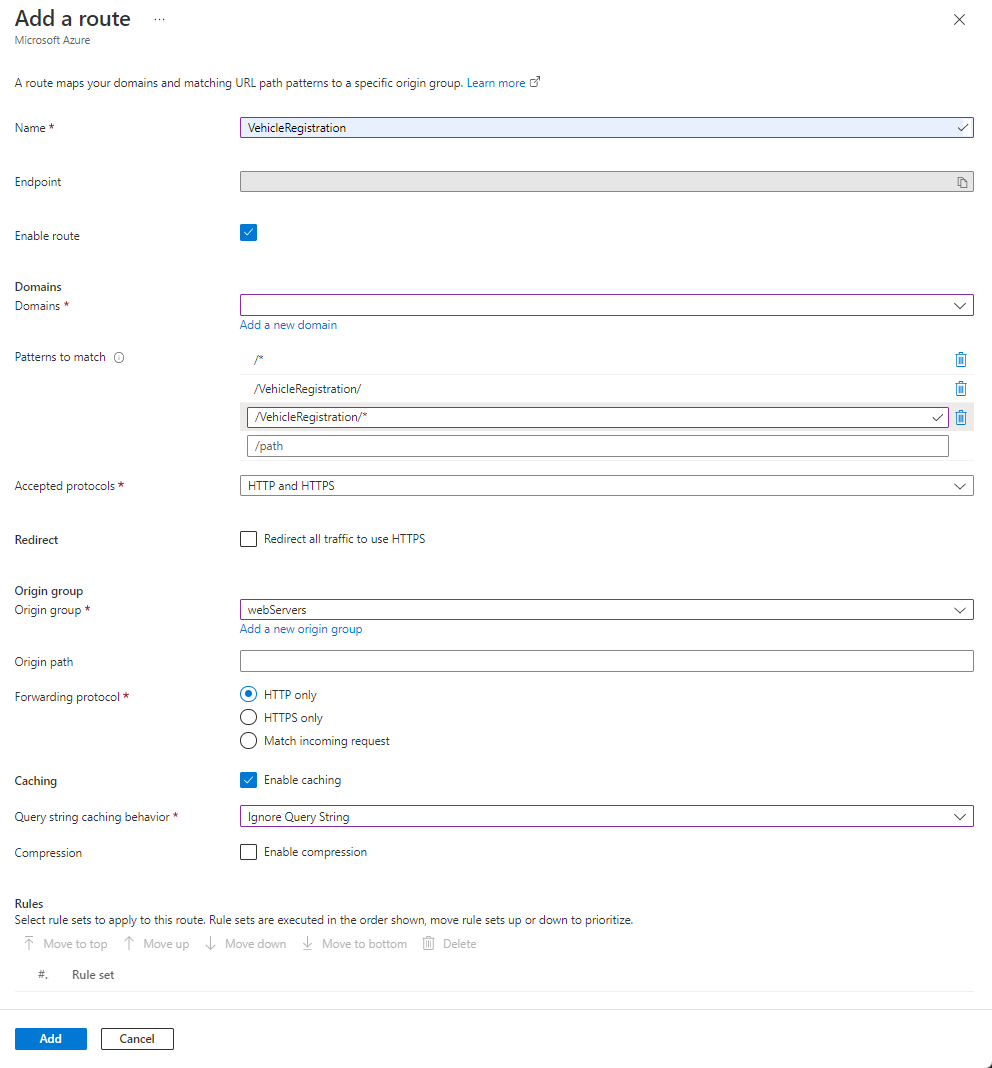Click the /path pattern input field
This screenshot has height=1068, width=992.
(x=598, y=446)
